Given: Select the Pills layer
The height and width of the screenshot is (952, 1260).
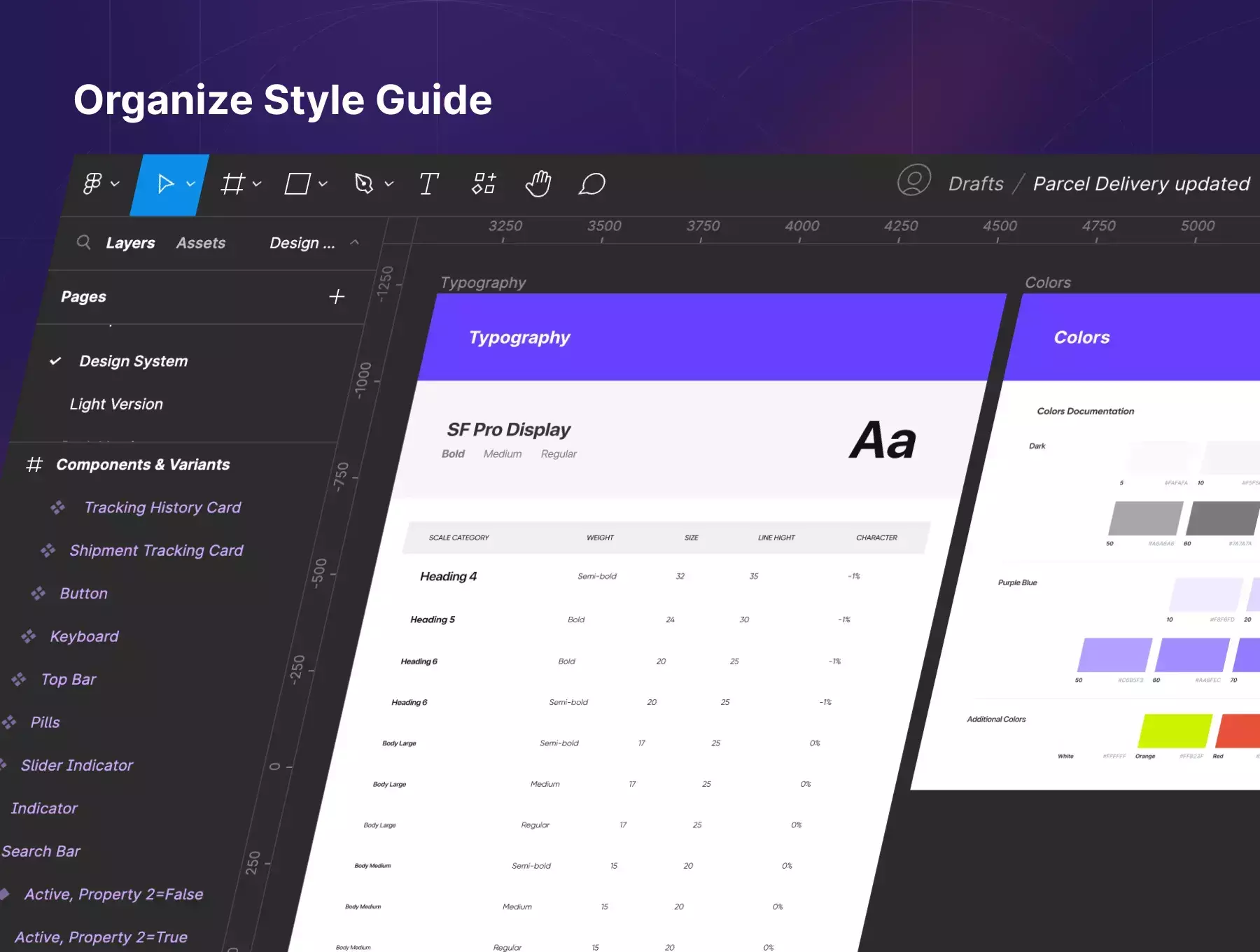Looking at the screenshot, I should [45, 722].
